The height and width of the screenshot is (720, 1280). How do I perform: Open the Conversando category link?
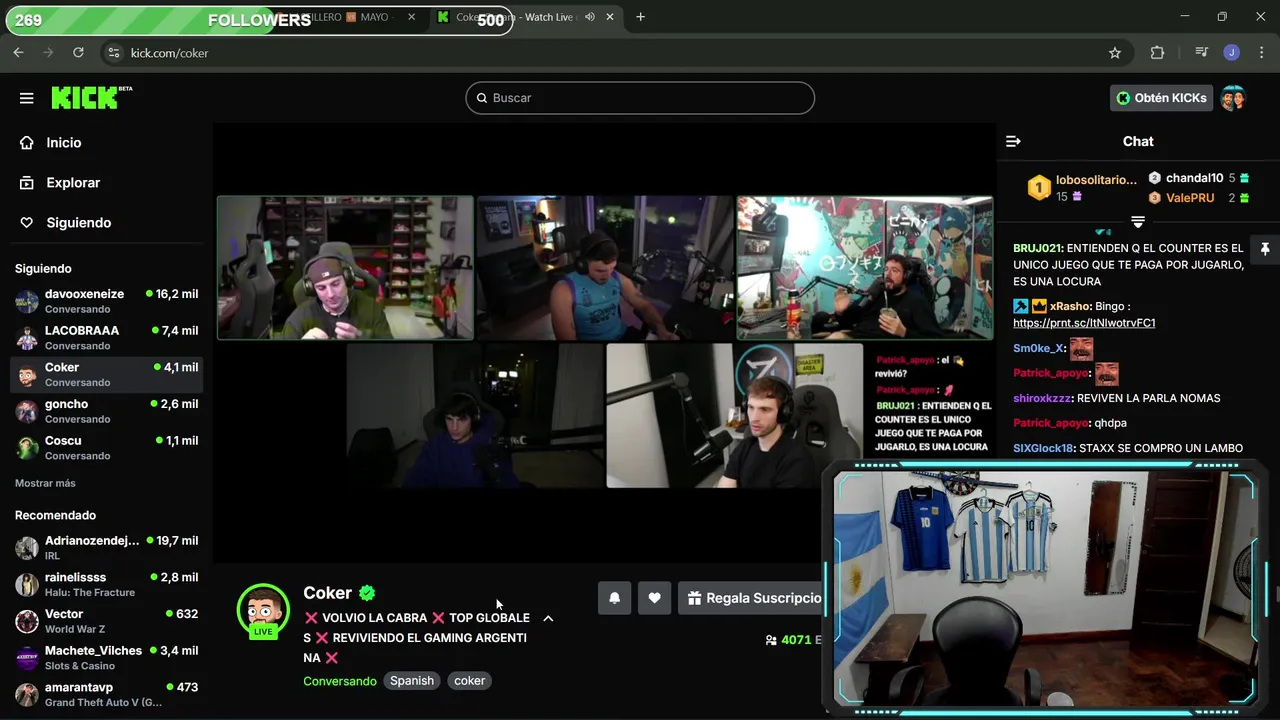click(340, 681)
